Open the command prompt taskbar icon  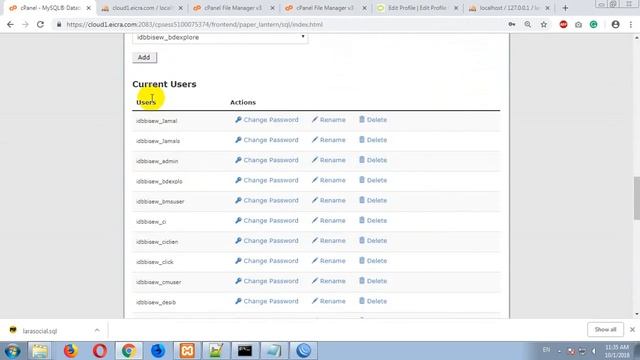pyautogui.click(x=245, y=351)
